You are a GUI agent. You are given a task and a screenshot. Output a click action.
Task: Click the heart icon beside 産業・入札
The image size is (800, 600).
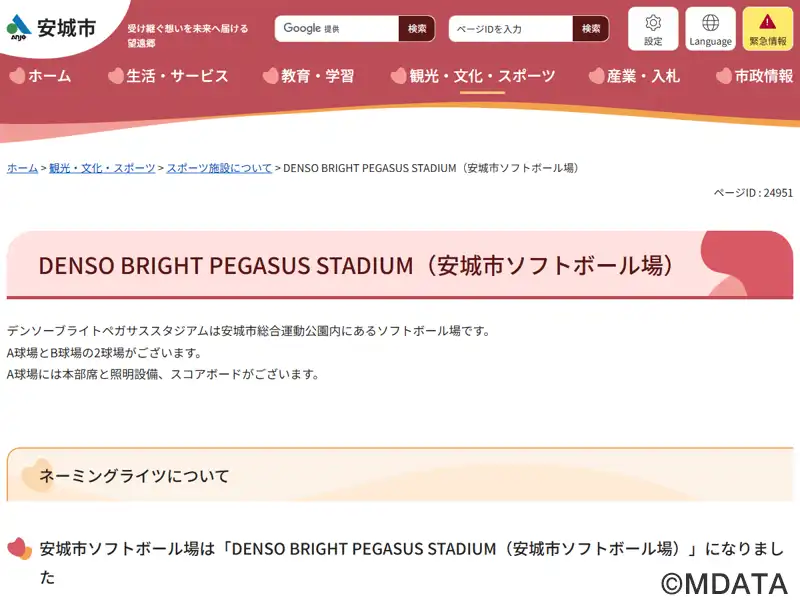coord(596,76)
